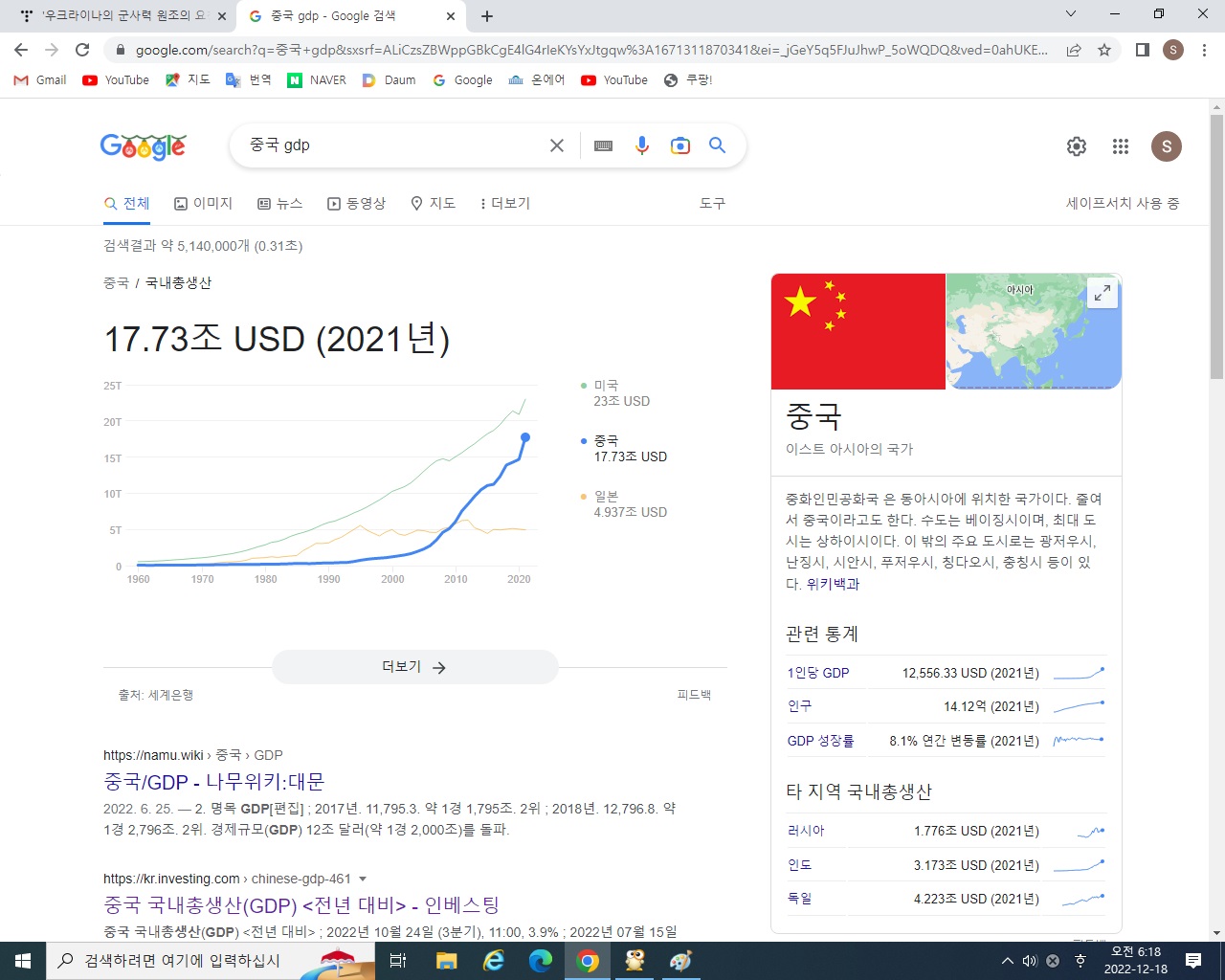Open Chrome profile avatar in toolbar

click(x=1173, y=50)
